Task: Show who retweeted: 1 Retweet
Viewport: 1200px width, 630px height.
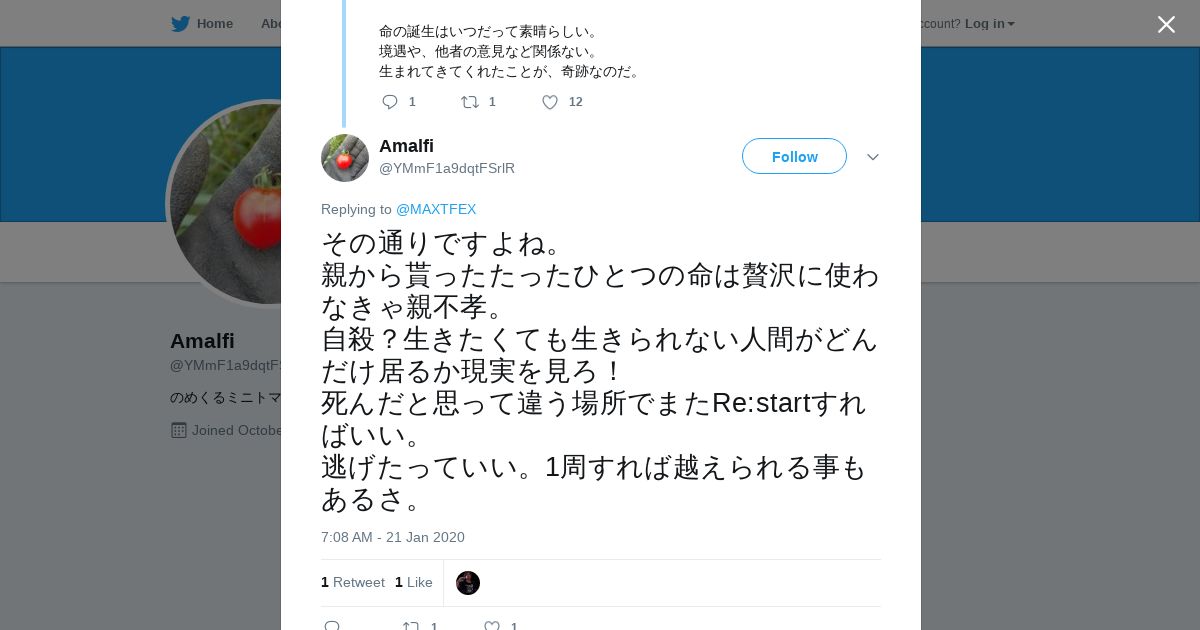Action: 353,582
